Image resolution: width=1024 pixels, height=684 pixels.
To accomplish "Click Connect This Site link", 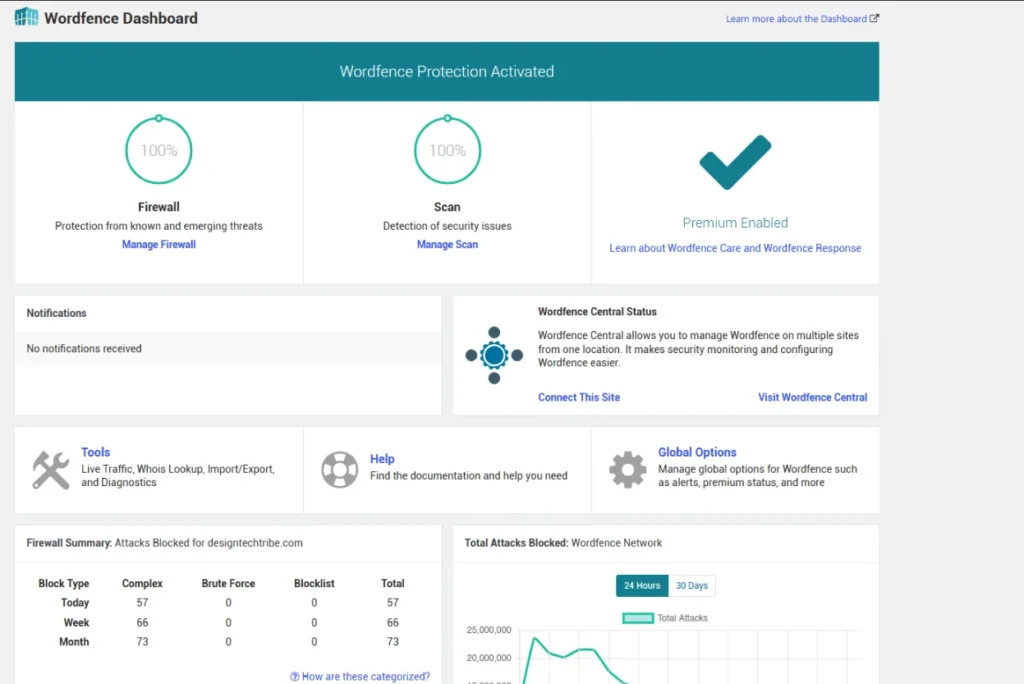I will 579,397.
